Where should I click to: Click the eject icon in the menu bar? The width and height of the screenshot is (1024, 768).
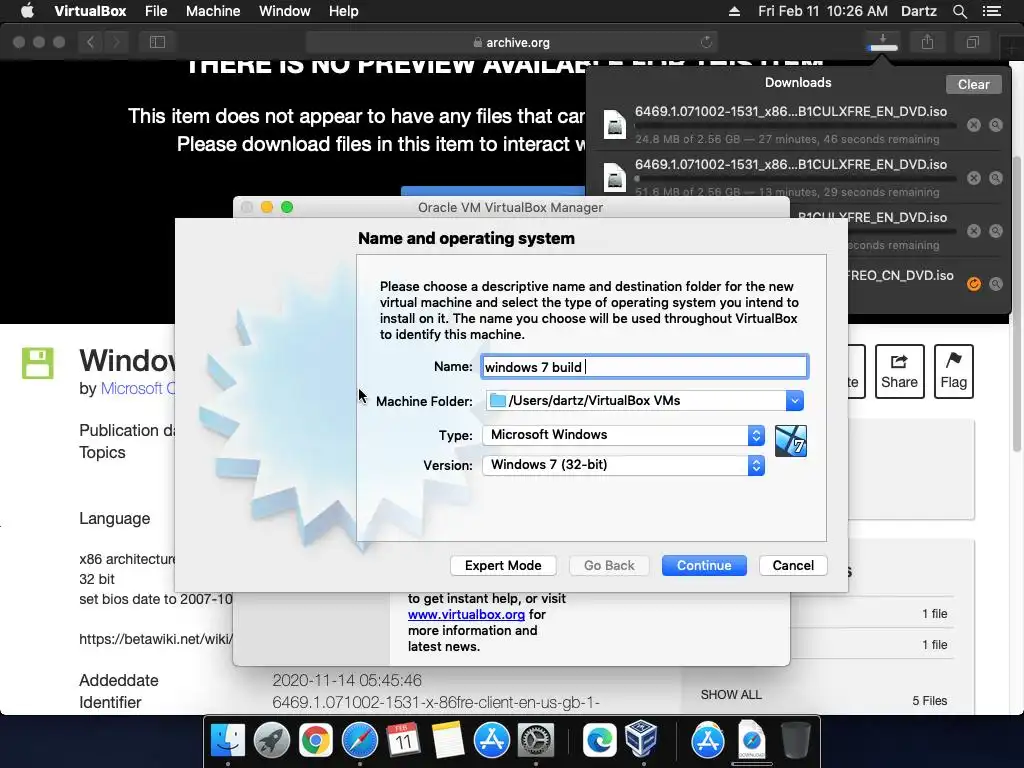[734, 11]
